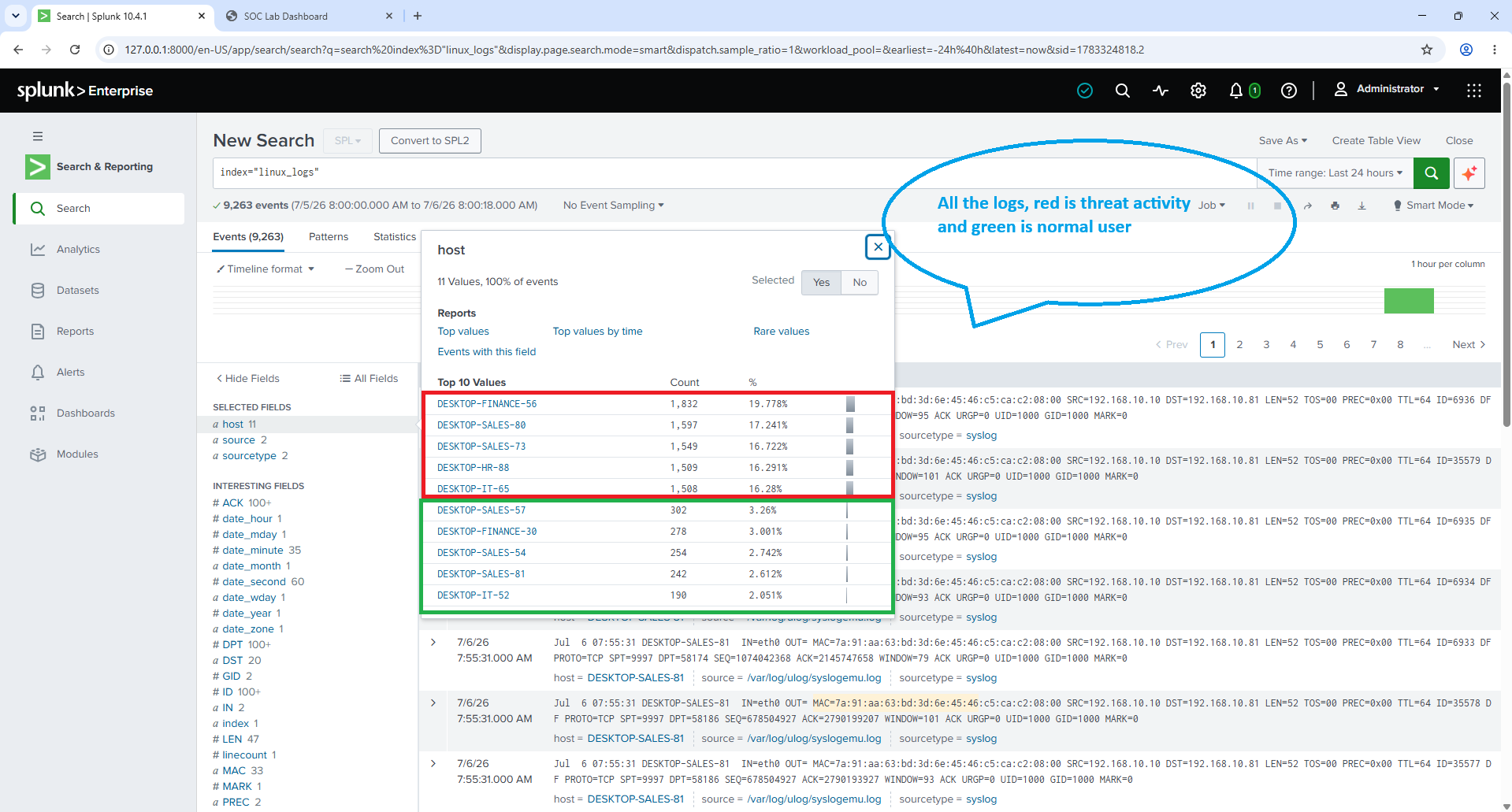Viewport: 1512px width, 812px height.
Task: Open the Job dropdown menu
Action: [1212, 206]
